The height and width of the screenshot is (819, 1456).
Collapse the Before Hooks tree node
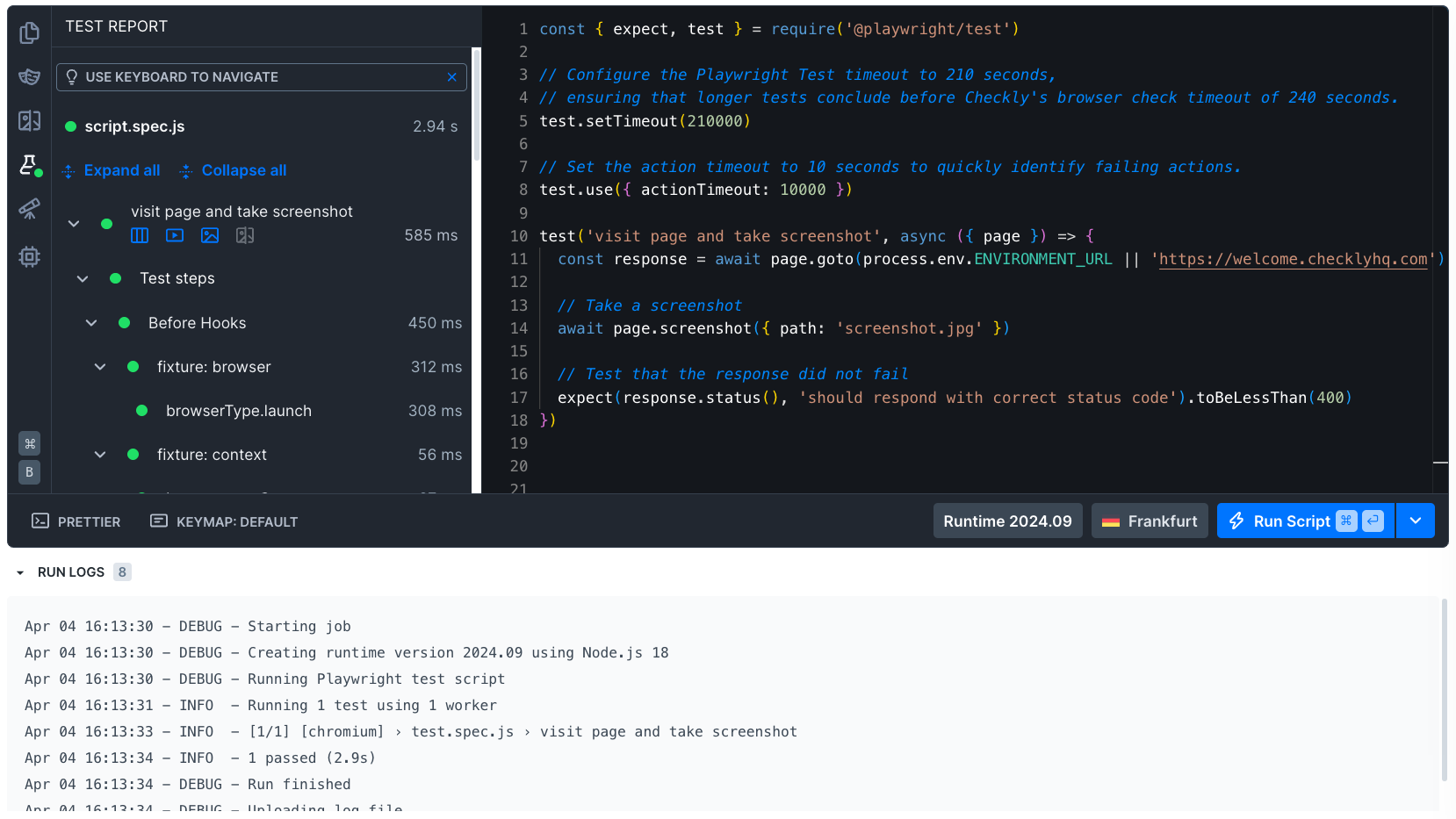91,323
